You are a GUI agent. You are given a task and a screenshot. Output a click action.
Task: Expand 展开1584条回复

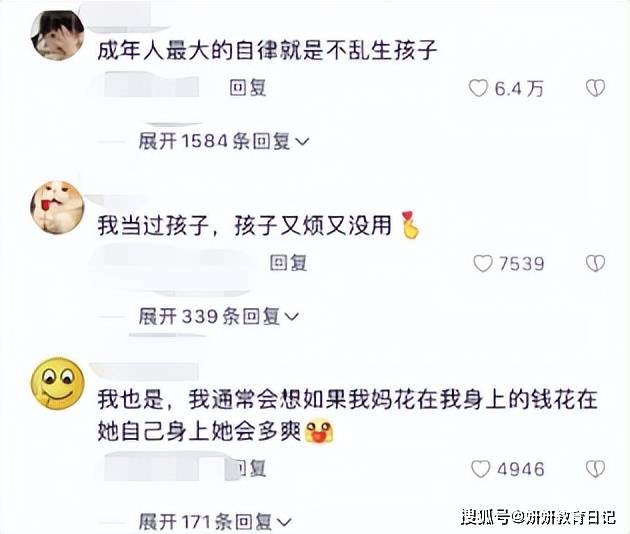coord(224,141)
